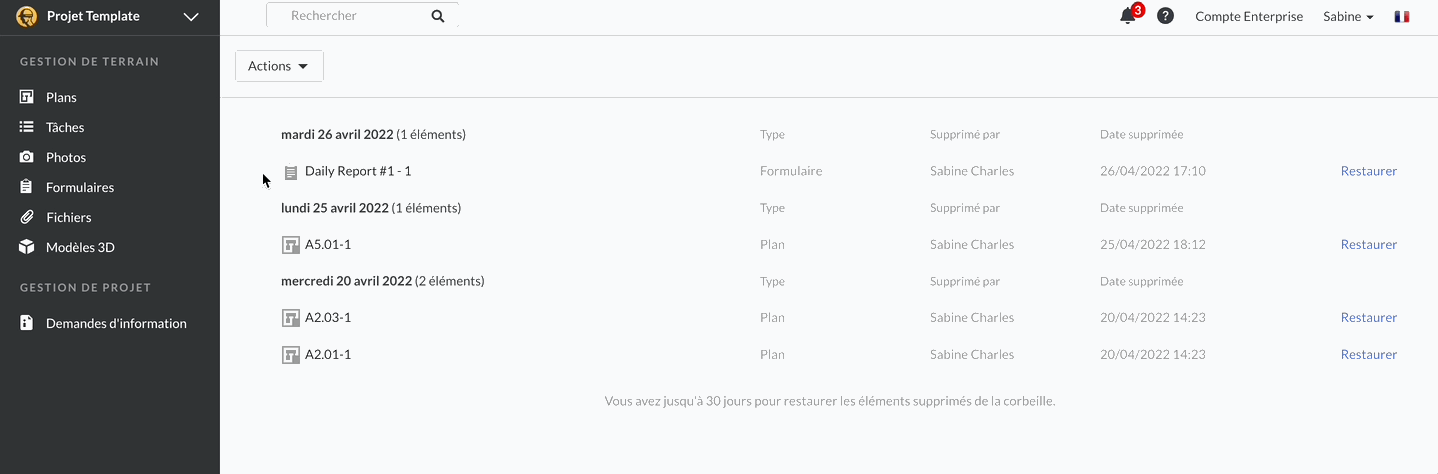Click the A5.01-1 plan icon

(291, 245)
